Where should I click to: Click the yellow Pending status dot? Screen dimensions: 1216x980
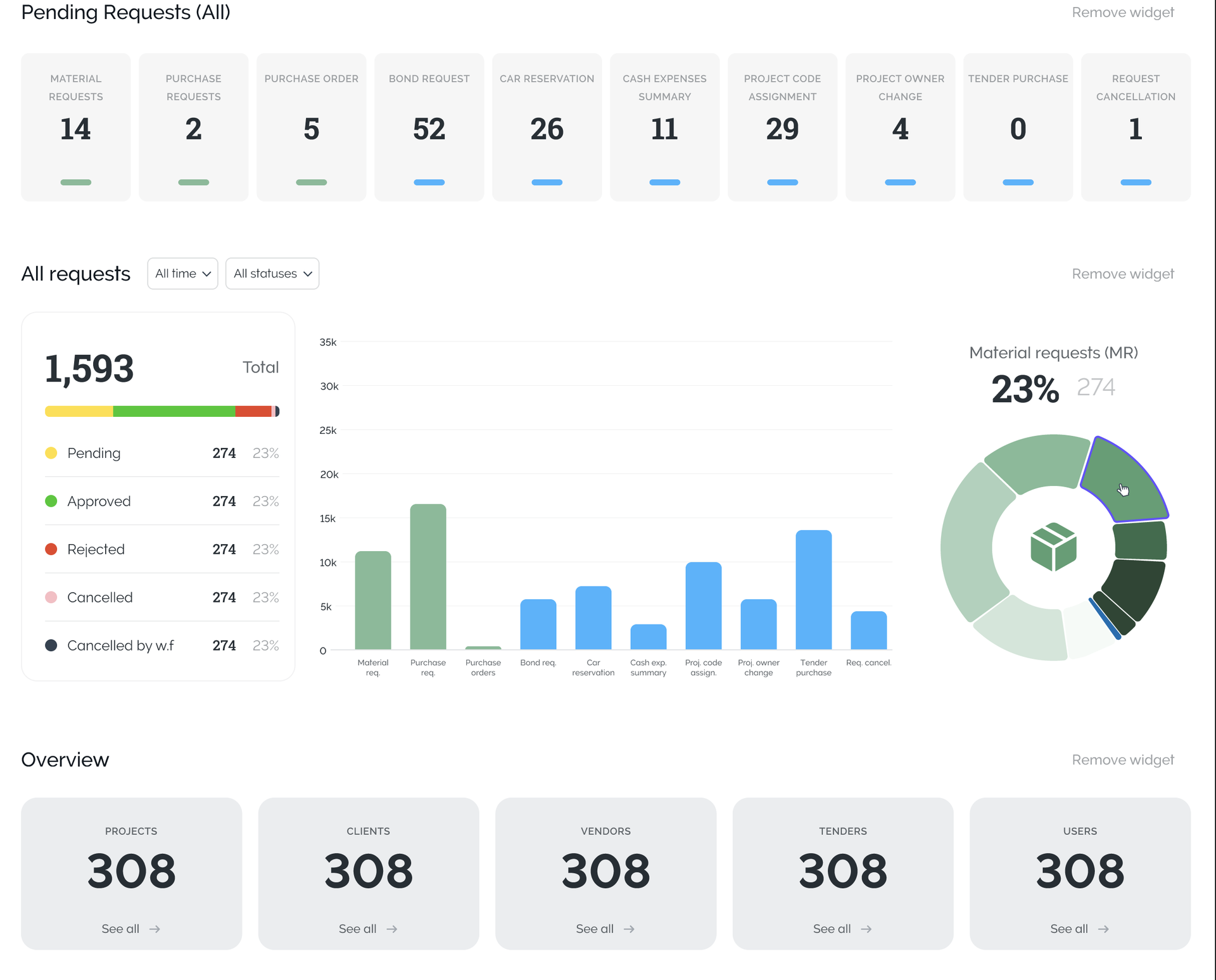[x=51, y=453]
